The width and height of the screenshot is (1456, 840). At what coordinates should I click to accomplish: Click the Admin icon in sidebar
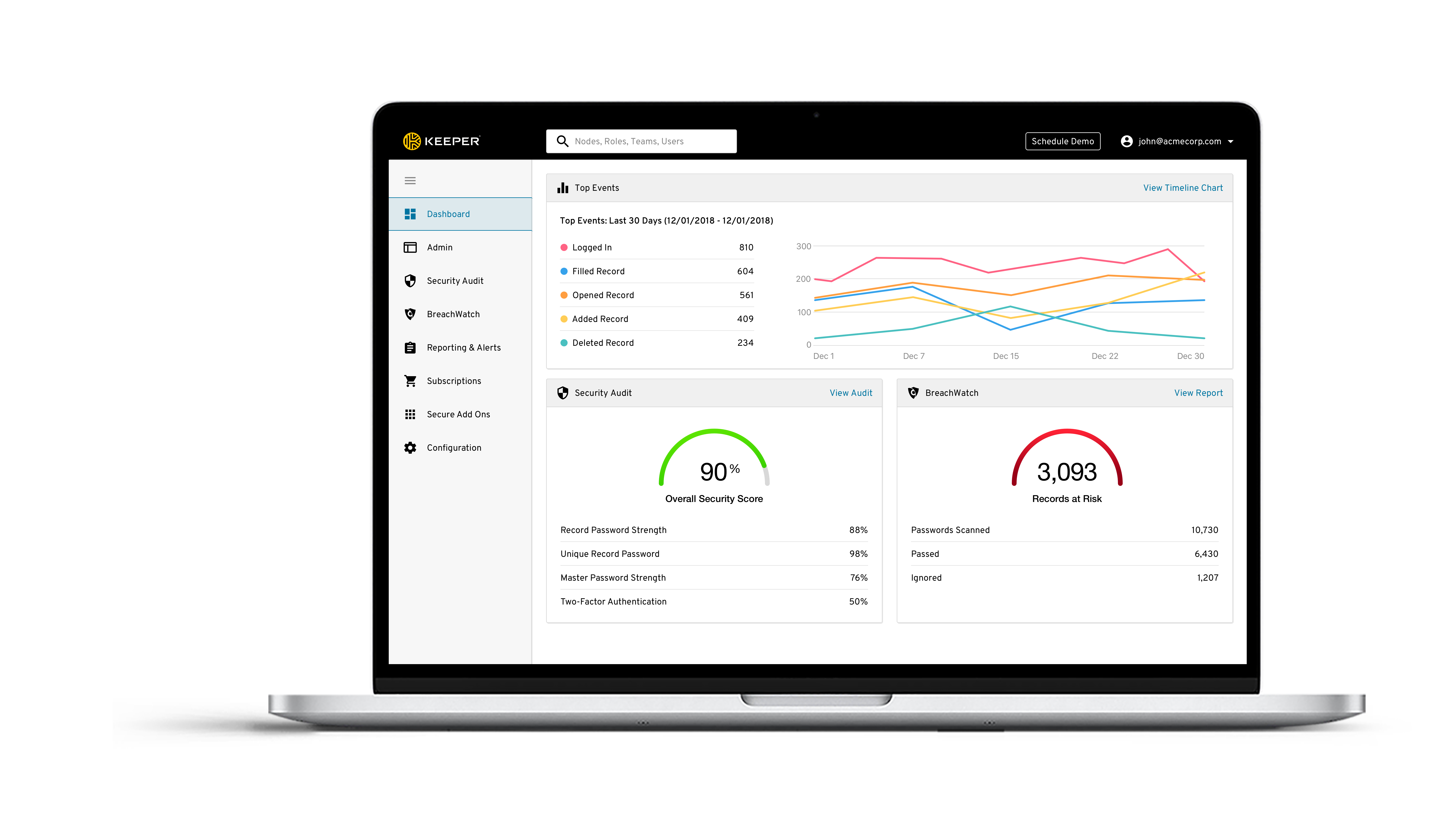pos(411,247)
